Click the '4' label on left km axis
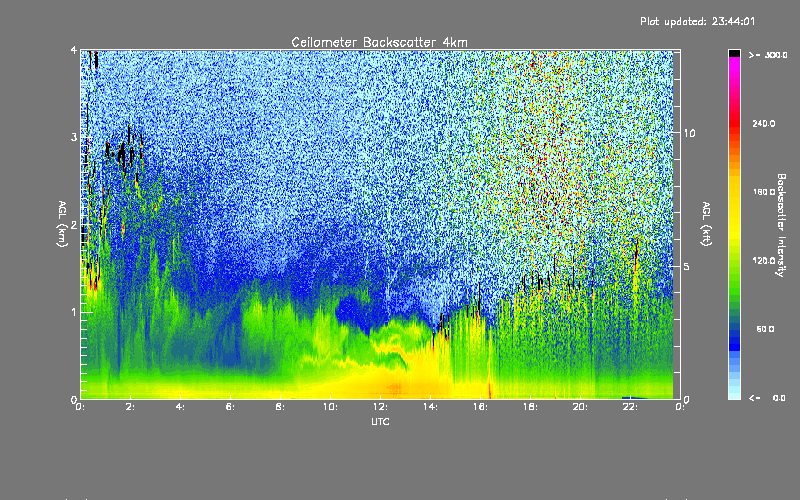 point(74,50)
